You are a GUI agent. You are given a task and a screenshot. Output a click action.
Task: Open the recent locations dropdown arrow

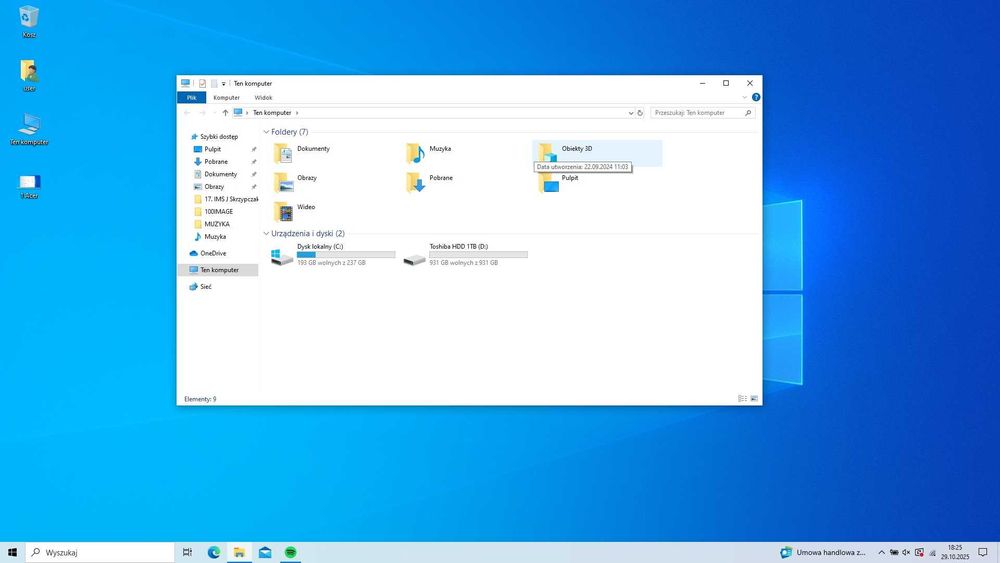(x=214, y=113)
